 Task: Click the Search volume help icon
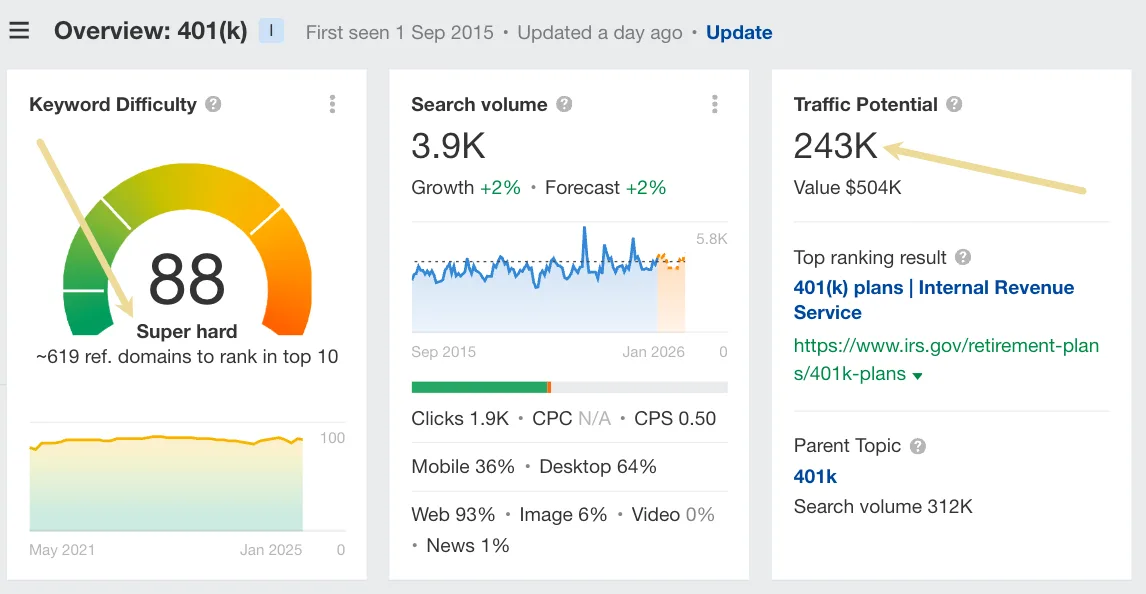pos(564,104)
